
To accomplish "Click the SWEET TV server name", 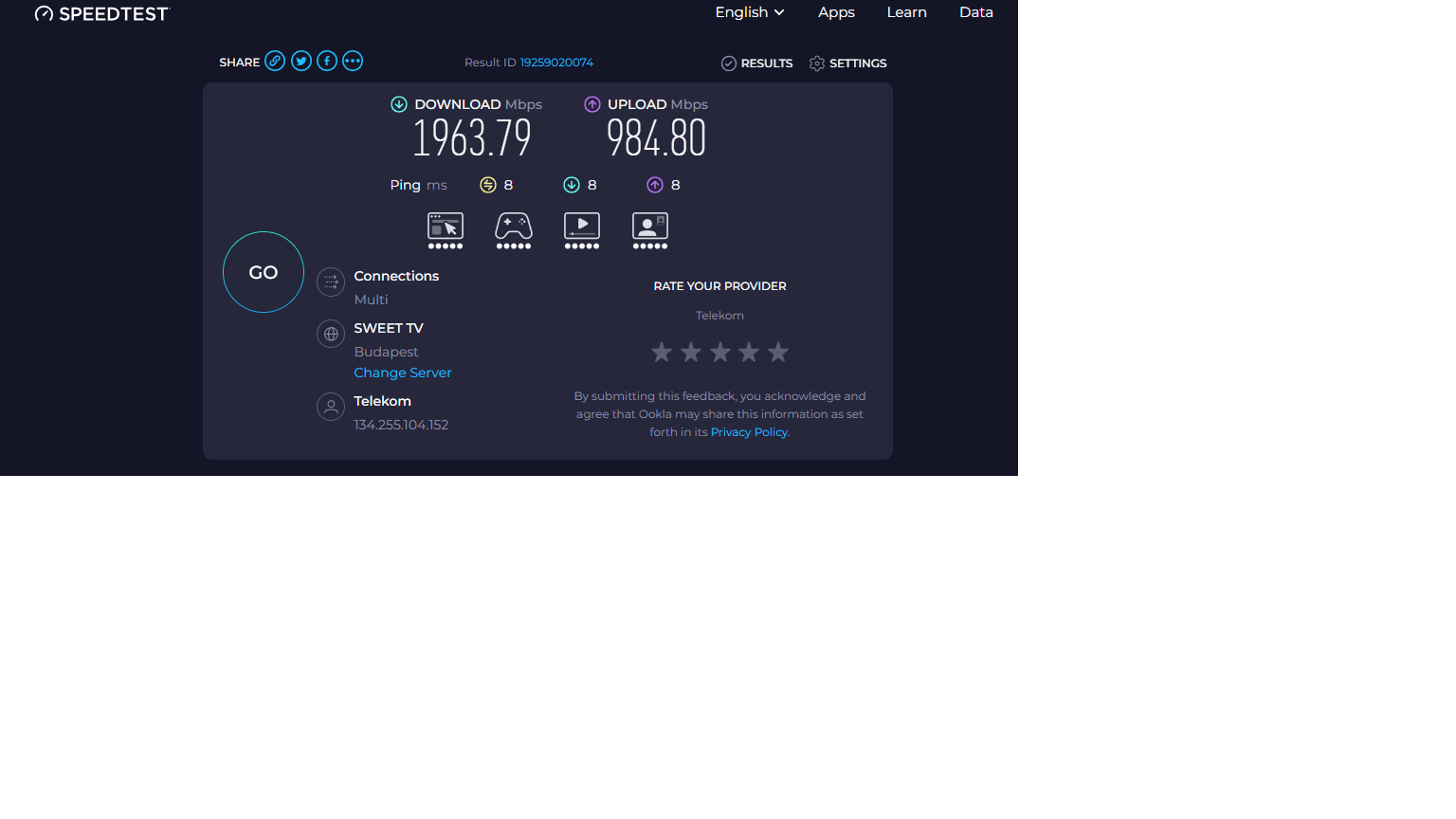I will tap(389, 328).
